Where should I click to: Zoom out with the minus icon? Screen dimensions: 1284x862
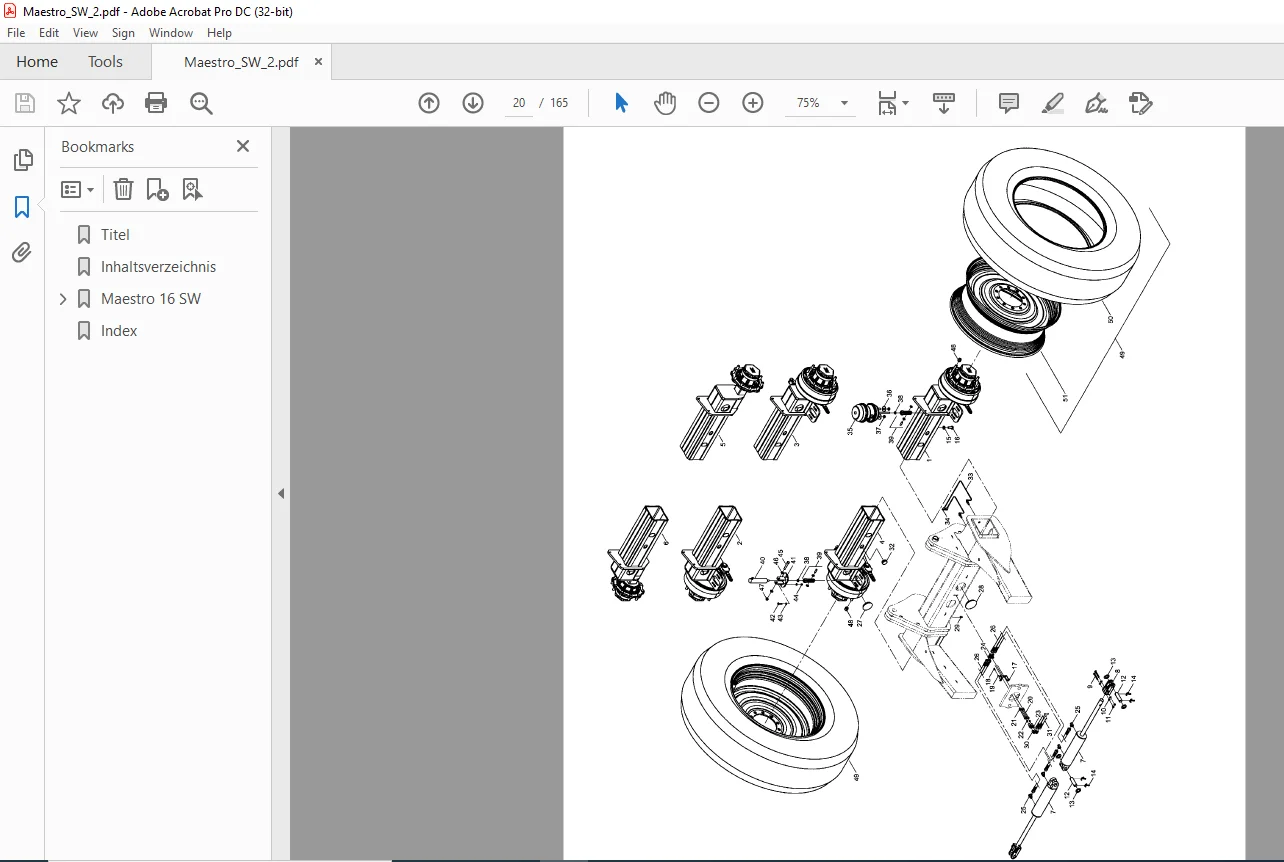[709, 103]
